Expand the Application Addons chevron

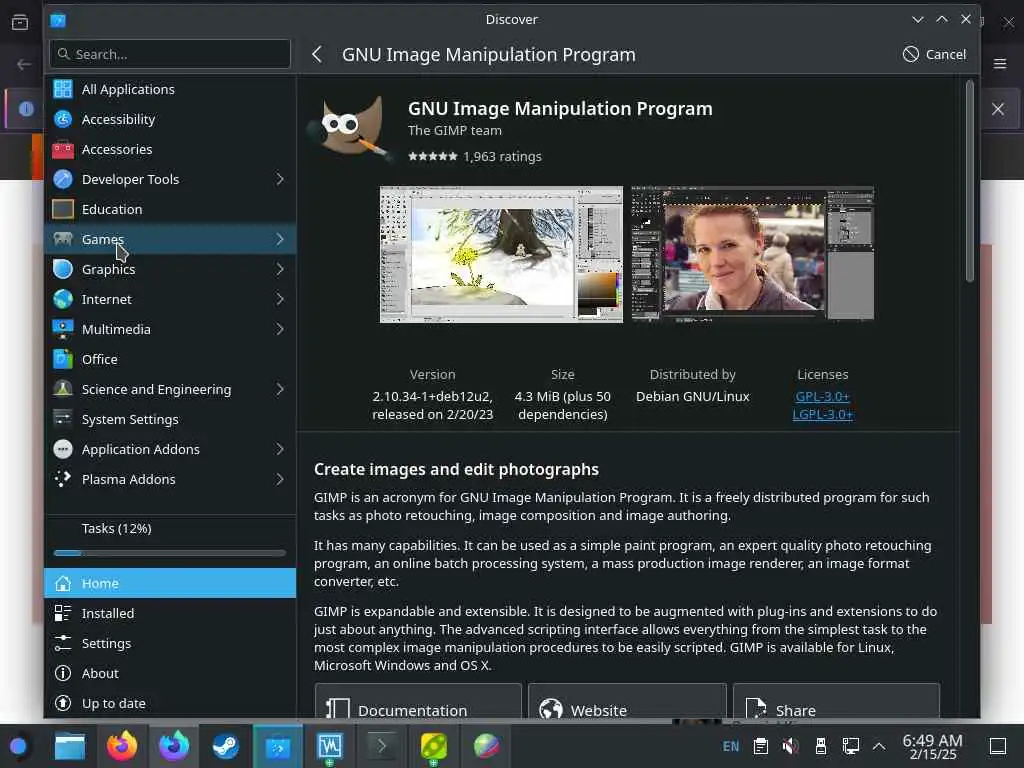coord(280,449)
